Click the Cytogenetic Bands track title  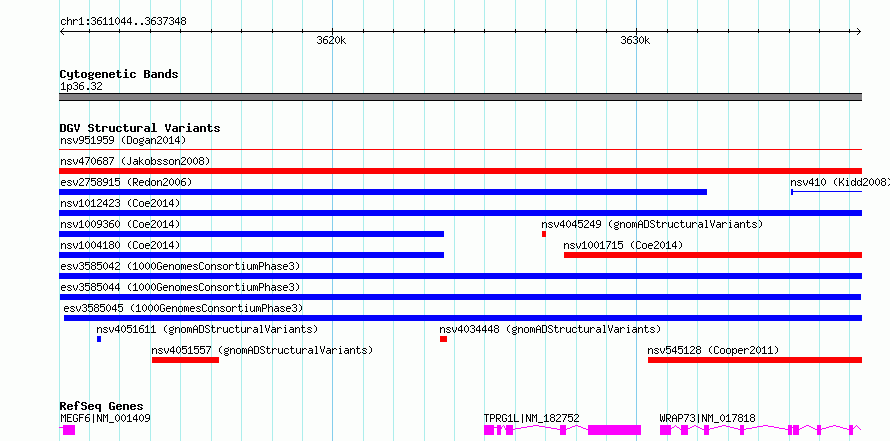[119, 74]
